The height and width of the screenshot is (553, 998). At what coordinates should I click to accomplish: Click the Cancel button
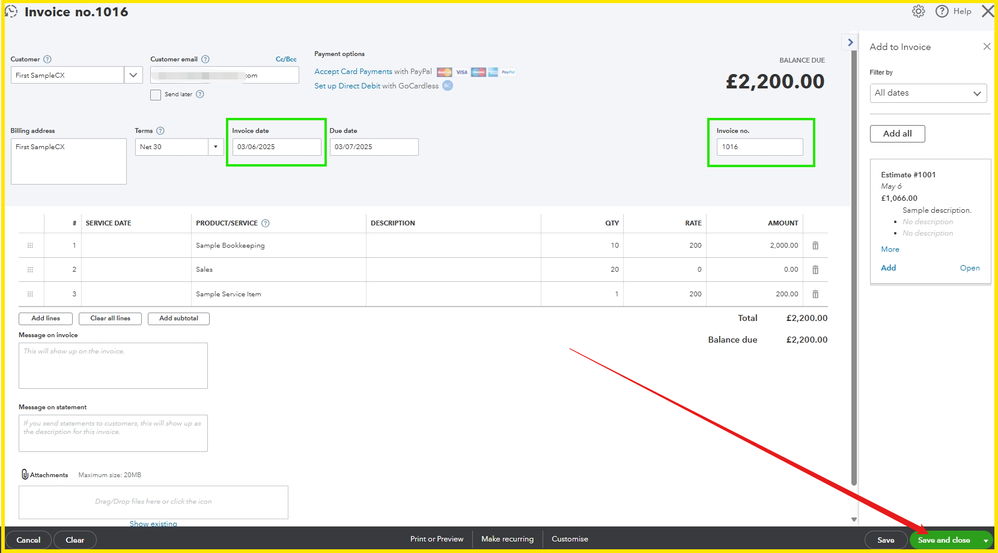28,540
